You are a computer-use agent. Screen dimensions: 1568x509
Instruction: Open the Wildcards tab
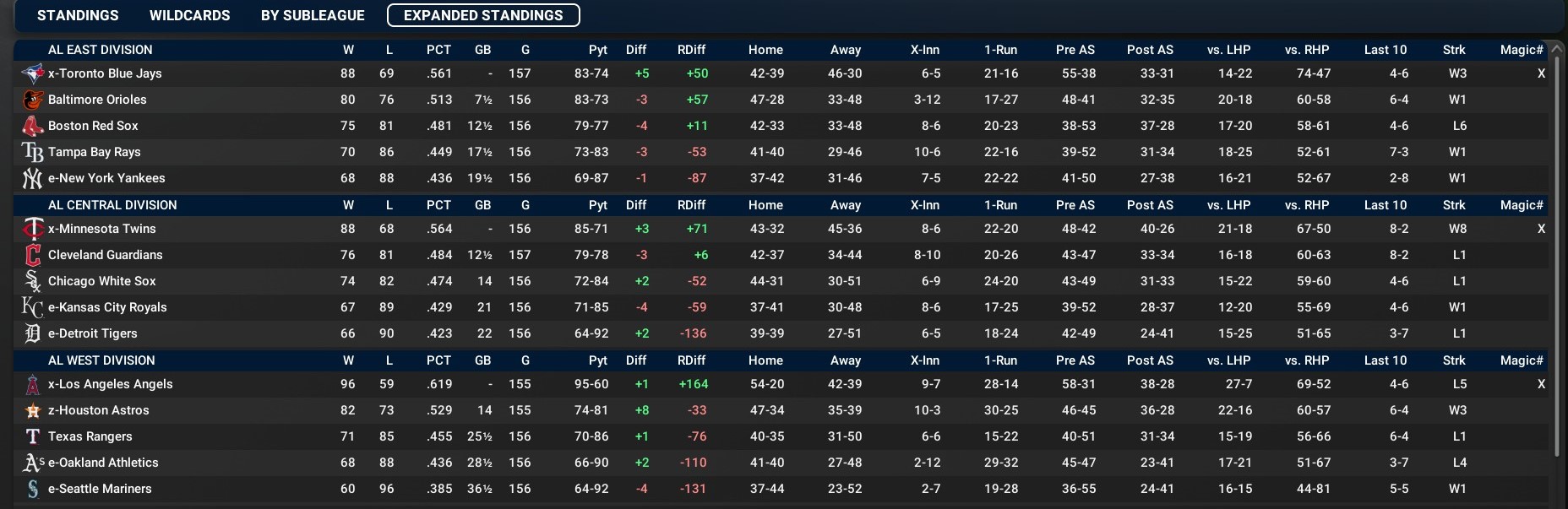pyautogui.click(x=189, y=15)
